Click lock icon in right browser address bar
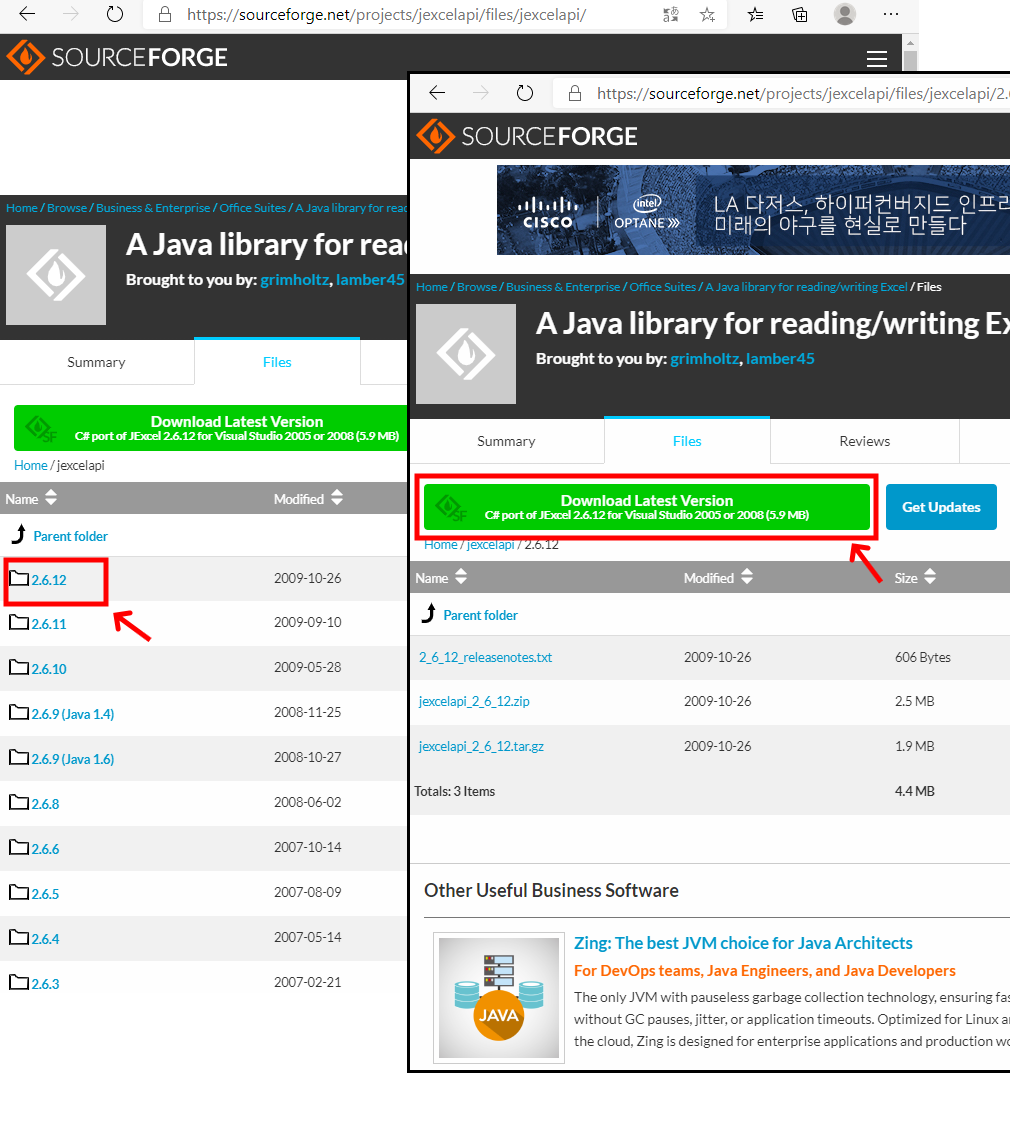This screenshot has width=1010, height=1131. click(x=575, y=93)
